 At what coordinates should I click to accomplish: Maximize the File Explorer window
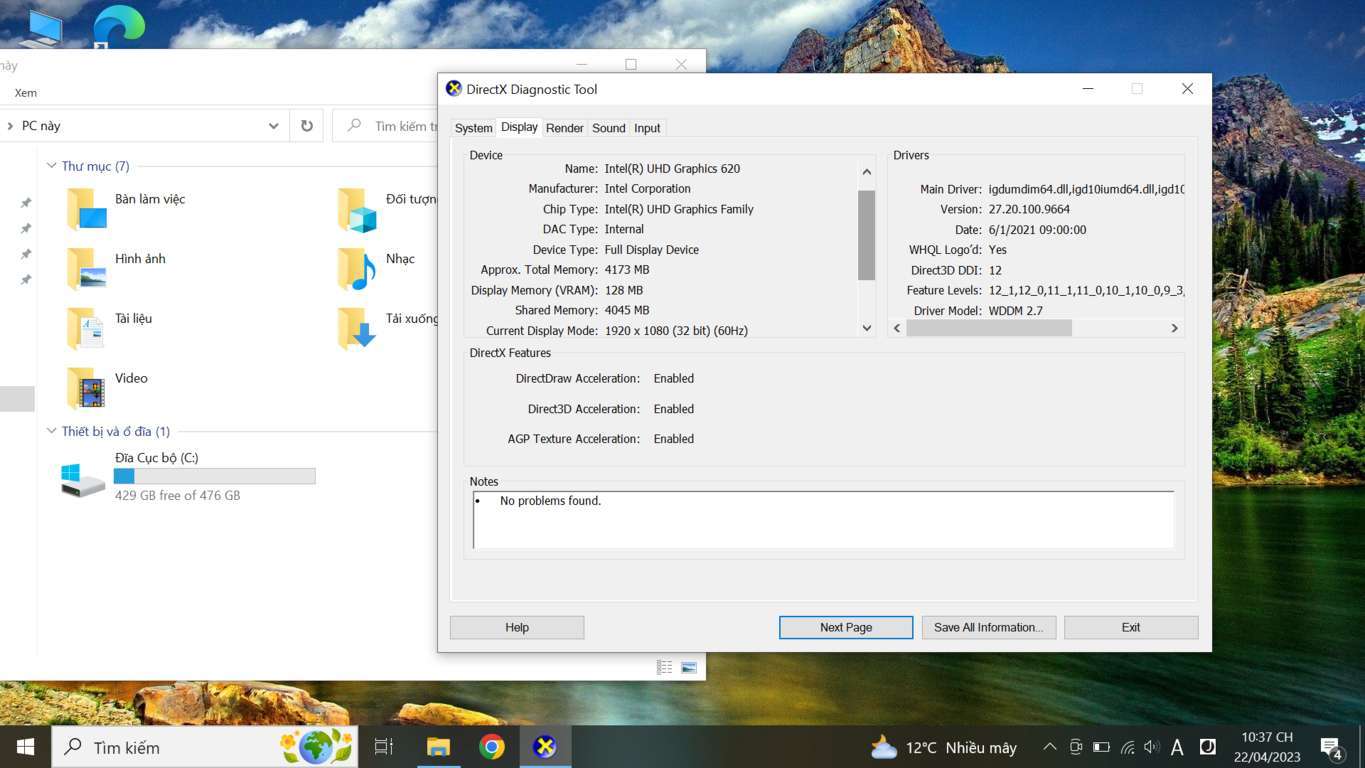[630, 64]
